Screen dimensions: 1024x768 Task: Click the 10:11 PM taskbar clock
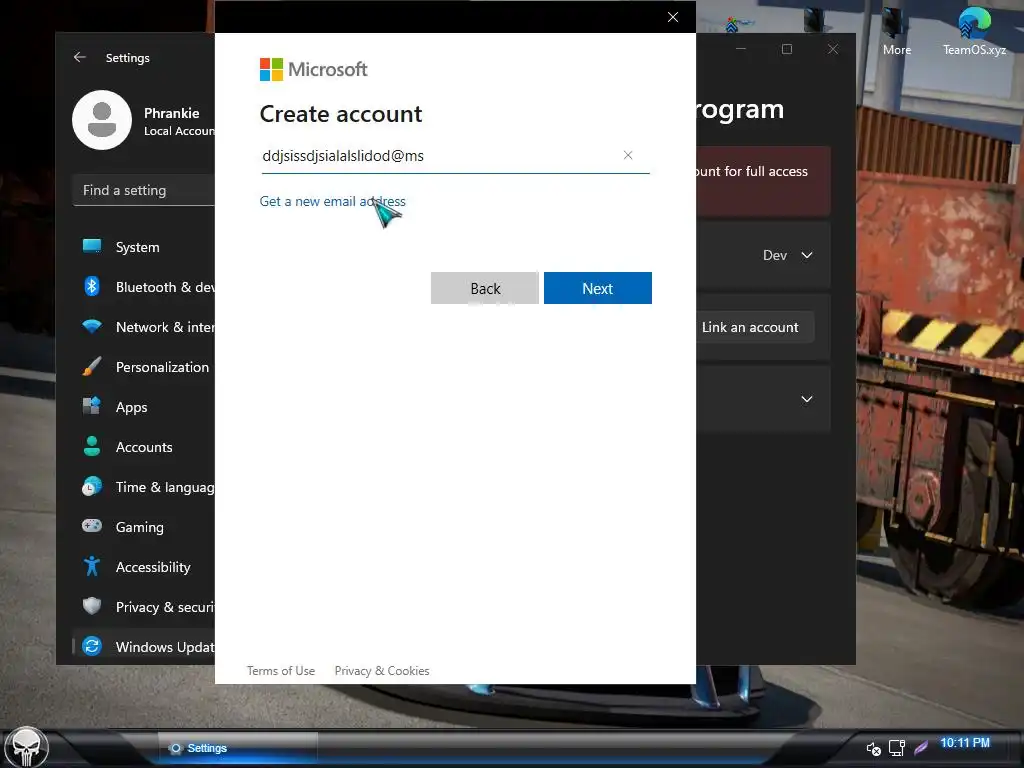coord(965,743)
